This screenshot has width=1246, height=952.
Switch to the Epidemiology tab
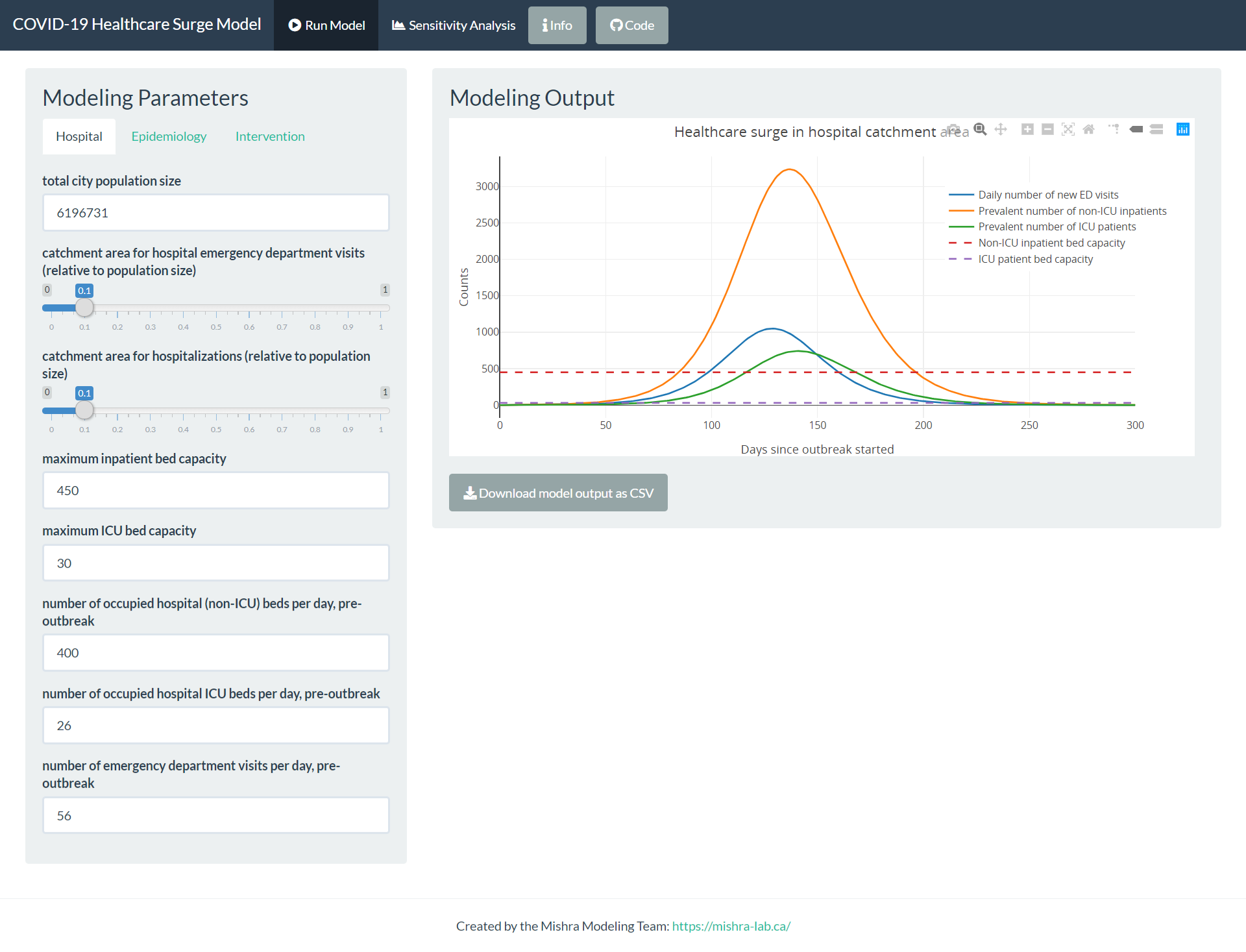coord(169,136)
